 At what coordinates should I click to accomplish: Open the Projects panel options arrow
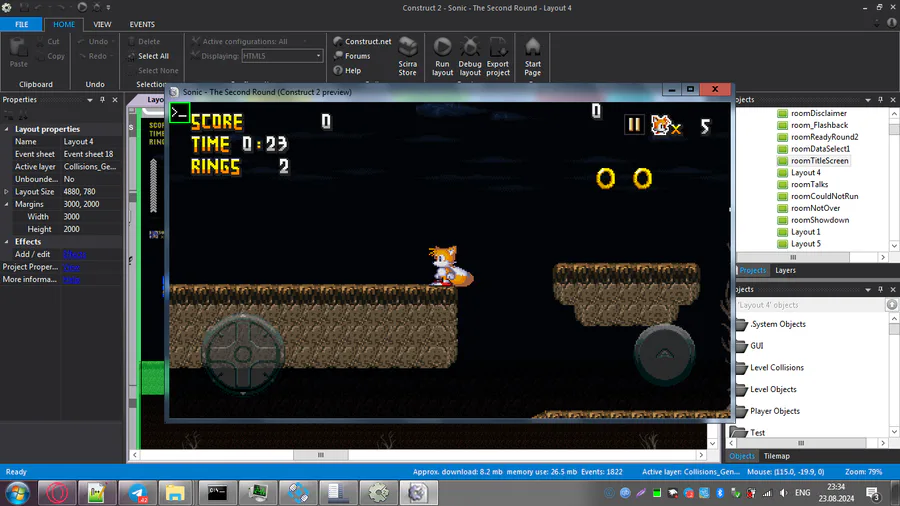868,100
